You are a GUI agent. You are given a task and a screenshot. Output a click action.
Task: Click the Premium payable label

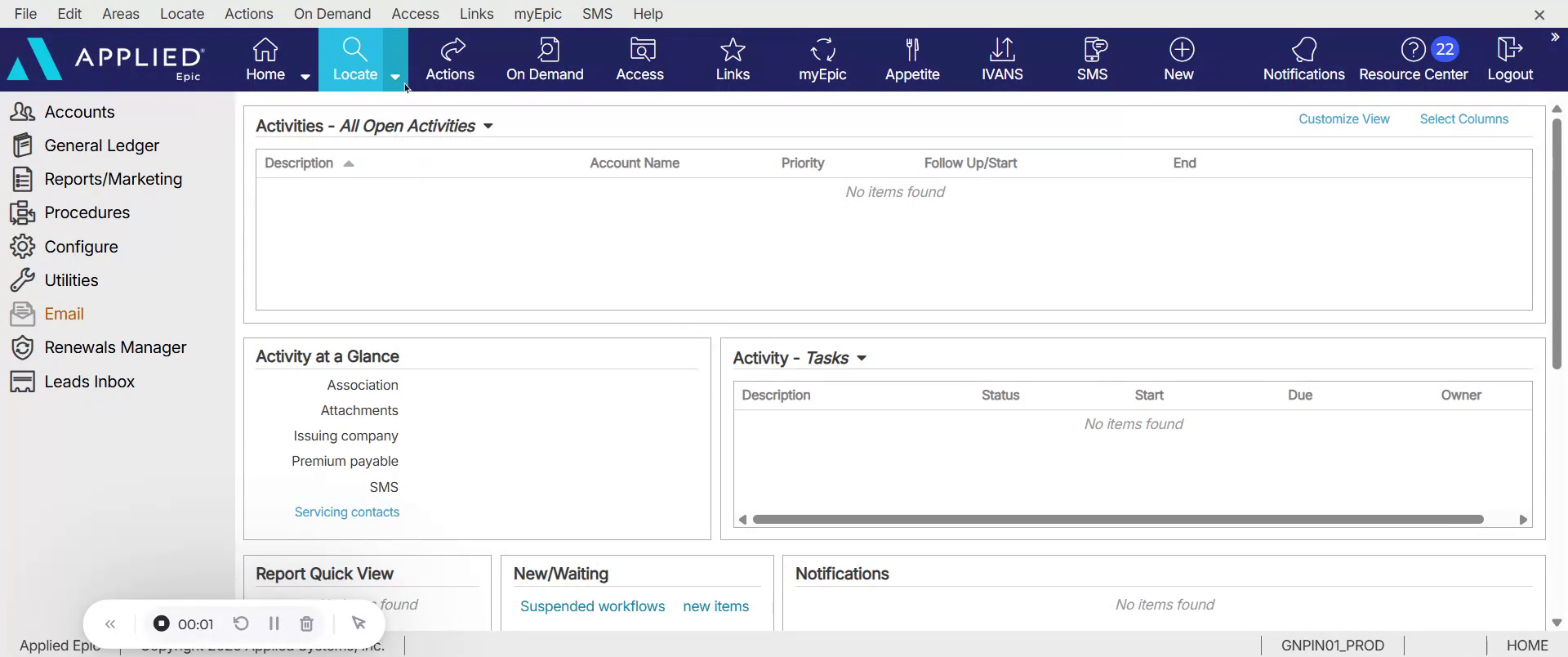(x=345, y=462)
